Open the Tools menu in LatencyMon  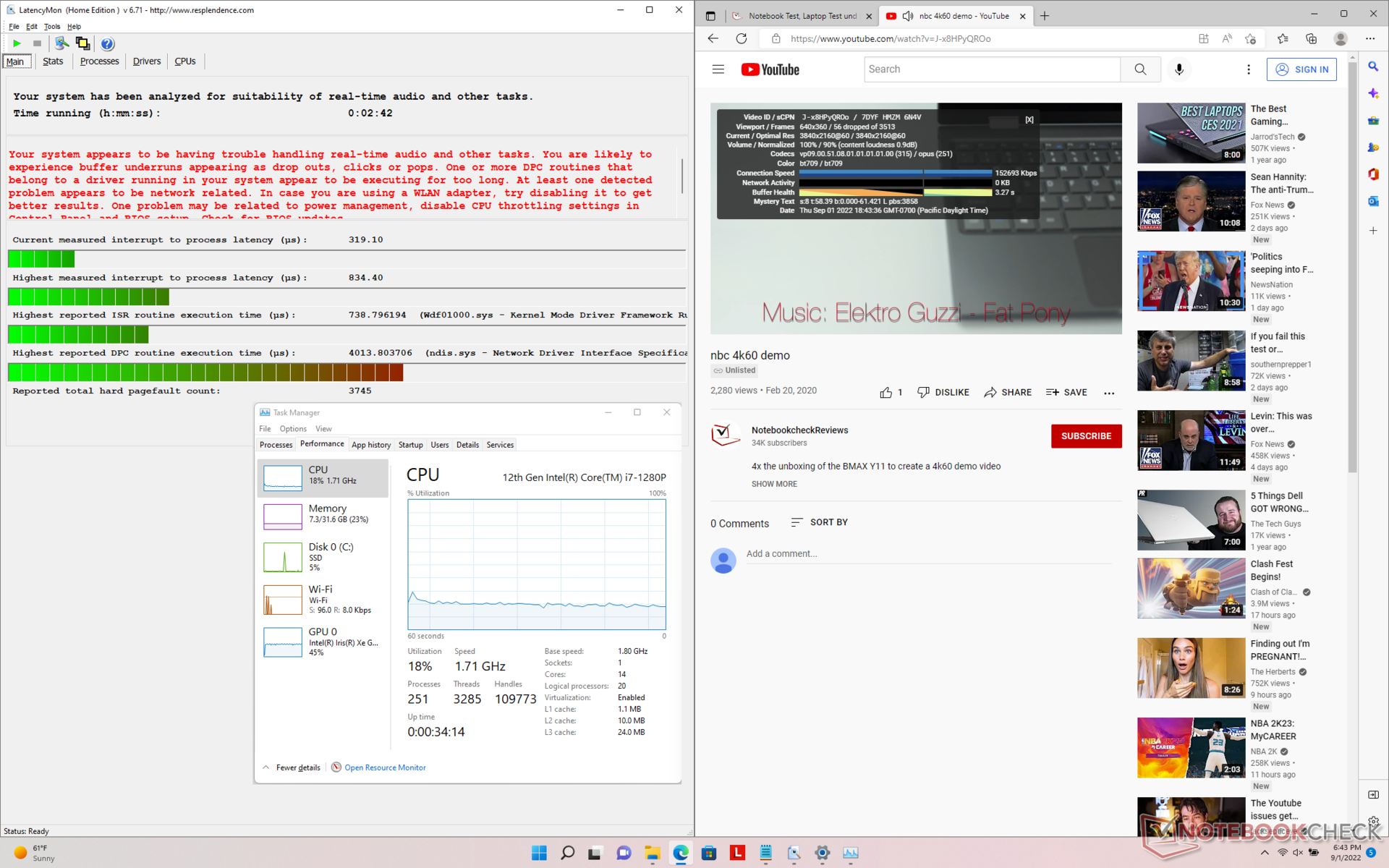52,27
